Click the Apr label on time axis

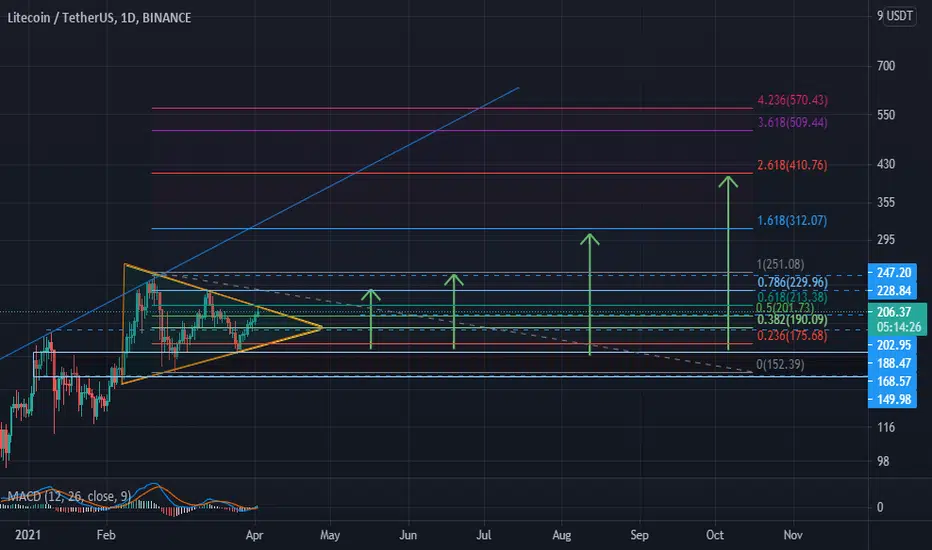point(254,535)
